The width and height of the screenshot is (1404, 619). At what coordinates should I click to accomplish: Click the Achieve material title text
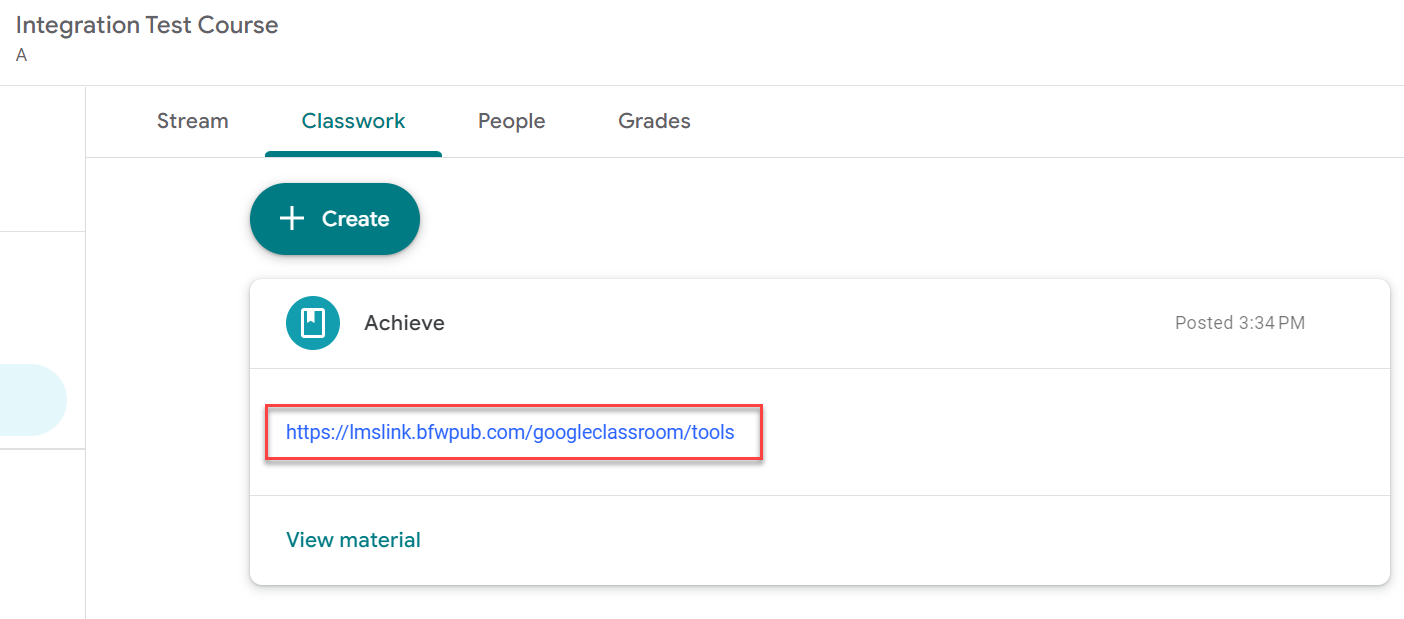(x=404, y=322)
